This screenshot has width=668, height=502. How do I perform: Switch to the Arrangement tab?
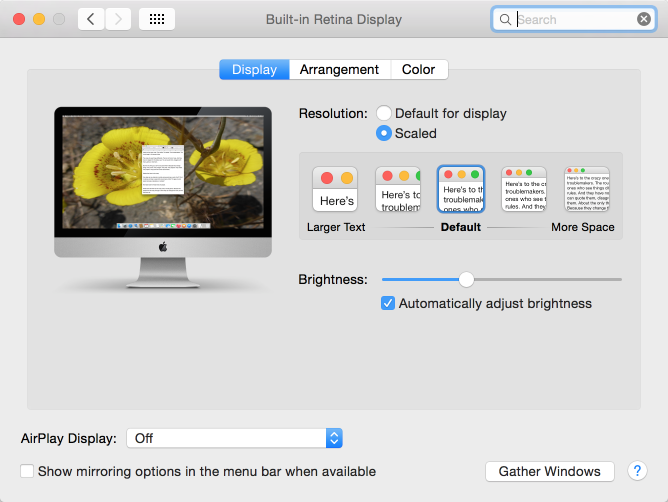(340, 69)
